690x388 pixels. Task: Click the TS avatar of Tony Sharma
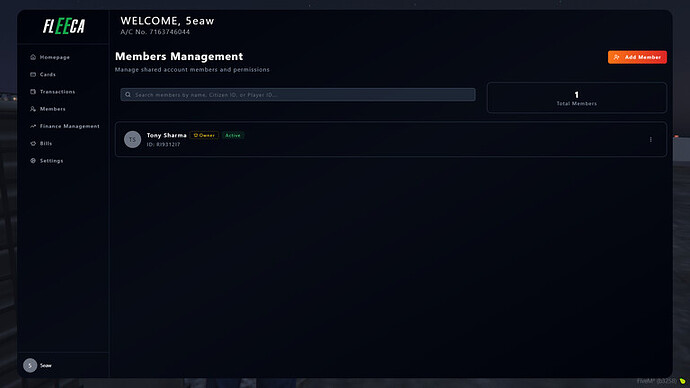tap(132, 139)
